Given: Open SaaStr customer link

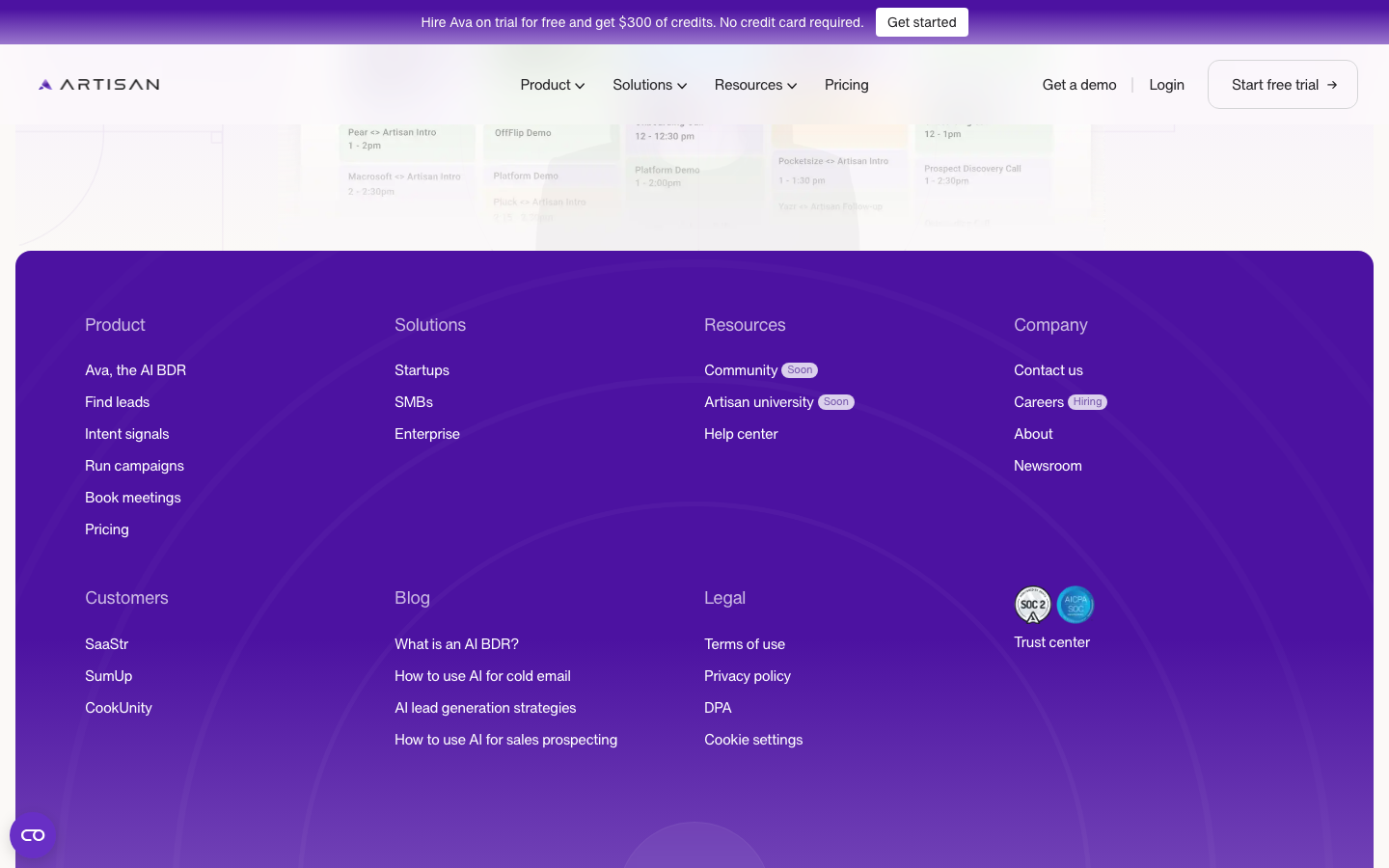Looking at the screenshot, I should 106,644.
